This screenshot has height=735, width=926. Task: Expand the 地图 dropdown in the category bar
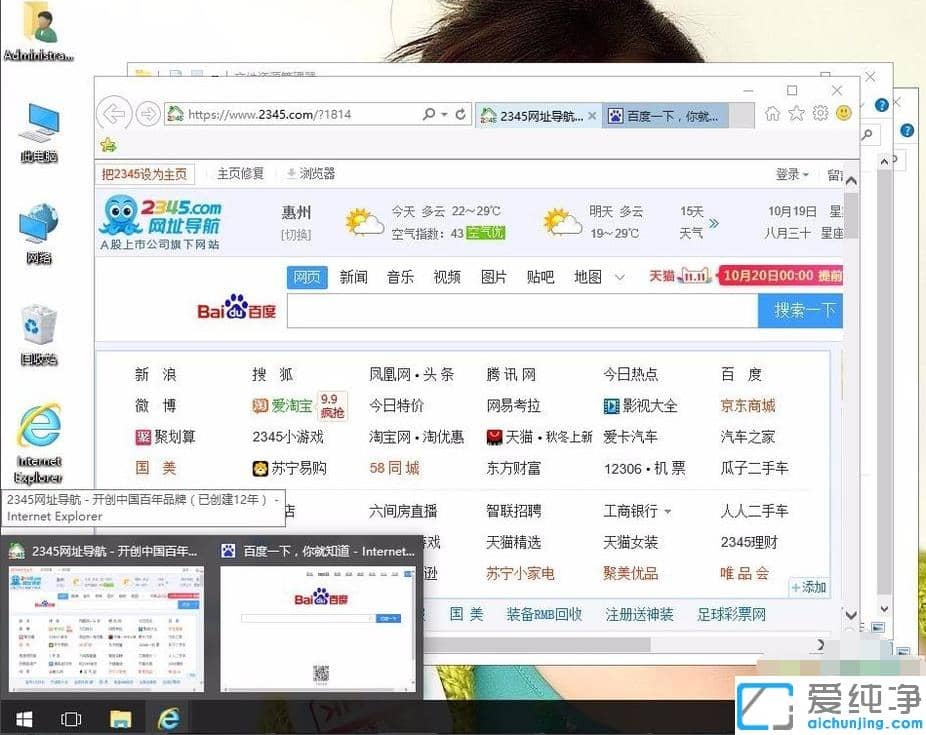click(x=618, y=277)
